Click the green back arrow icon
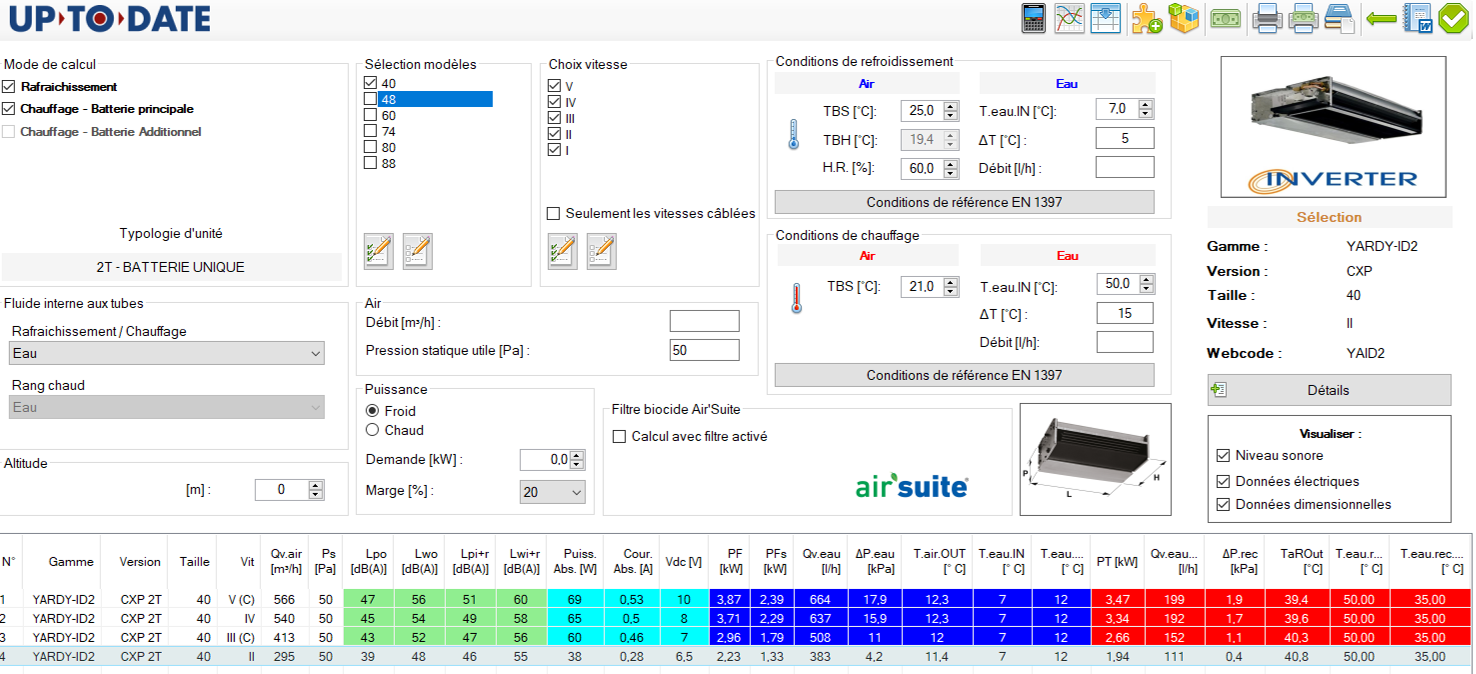Screen dimensions: 1476x674 1381,18
